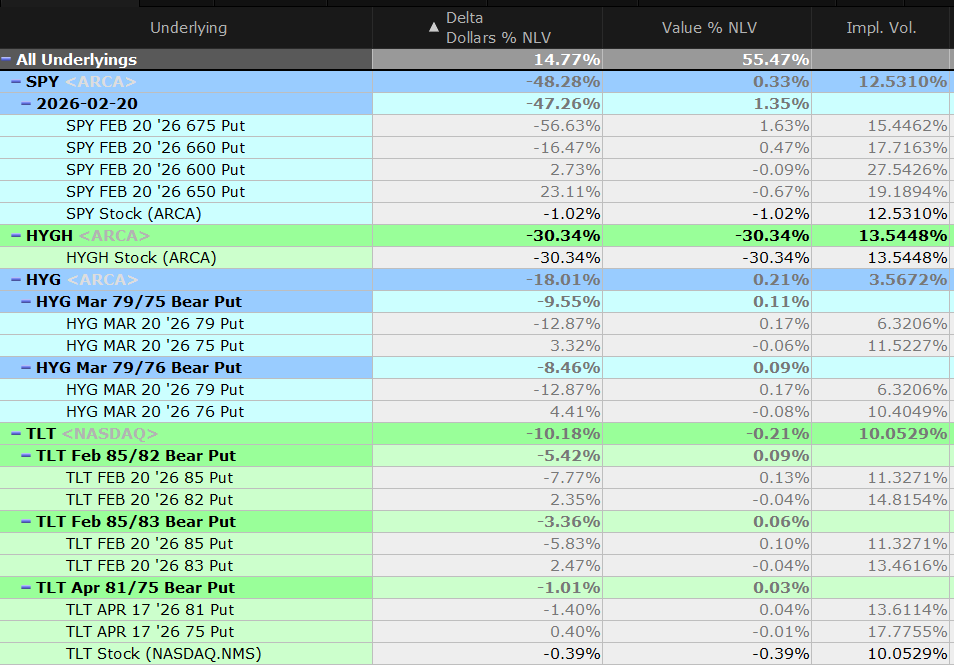Collapse the HYG <ARCA> group
This screenshot has height=665, width=954.
(x=16, y=279)
